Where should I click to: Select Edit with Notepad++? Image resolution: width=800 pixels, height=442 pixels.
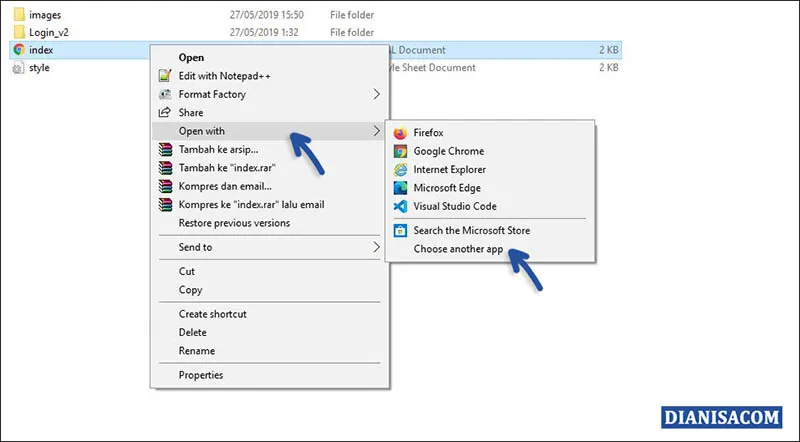270,76
